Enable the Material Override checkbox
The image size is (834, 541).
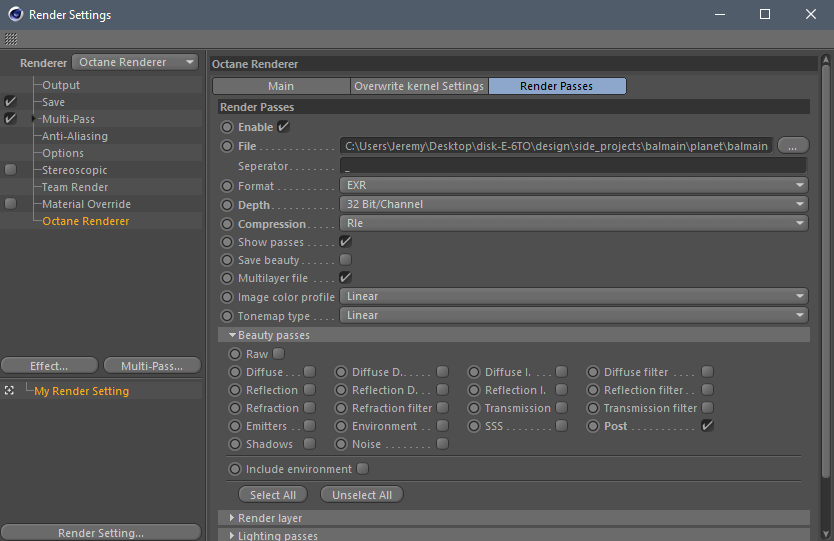tap(10, 204)
